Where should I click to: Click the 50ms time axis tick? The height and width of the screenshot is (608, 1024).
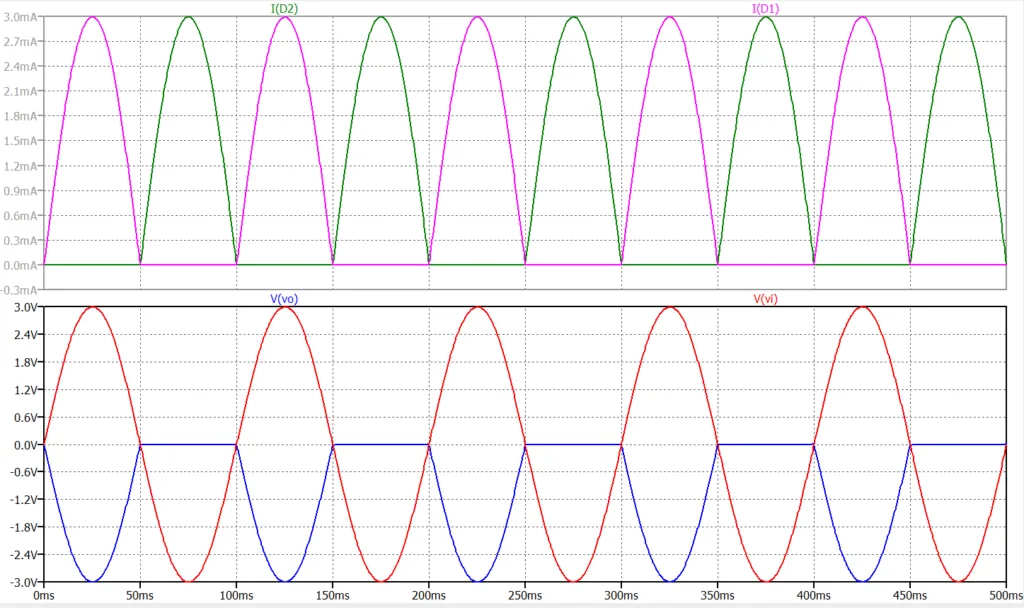pos(140,595)
